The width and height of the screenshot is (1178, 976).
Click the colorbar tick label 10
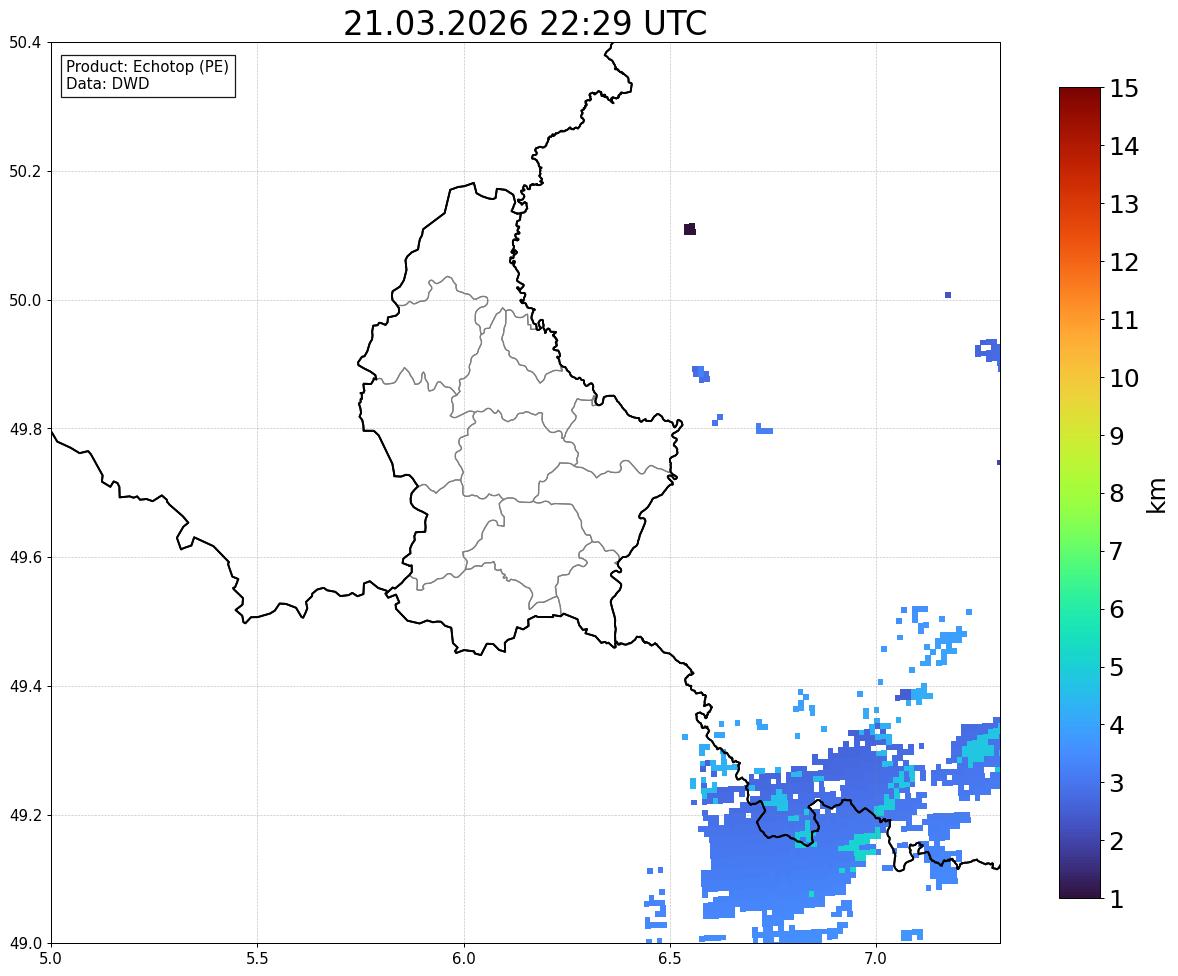pyautogui.click(x=1124, y=378)
